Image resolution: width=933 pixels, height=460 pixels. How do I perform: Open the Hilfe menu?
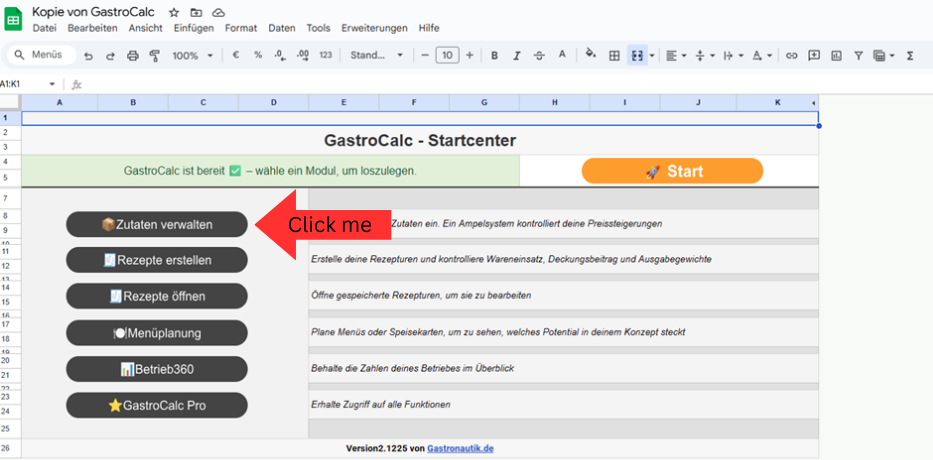tap(428, 28)
